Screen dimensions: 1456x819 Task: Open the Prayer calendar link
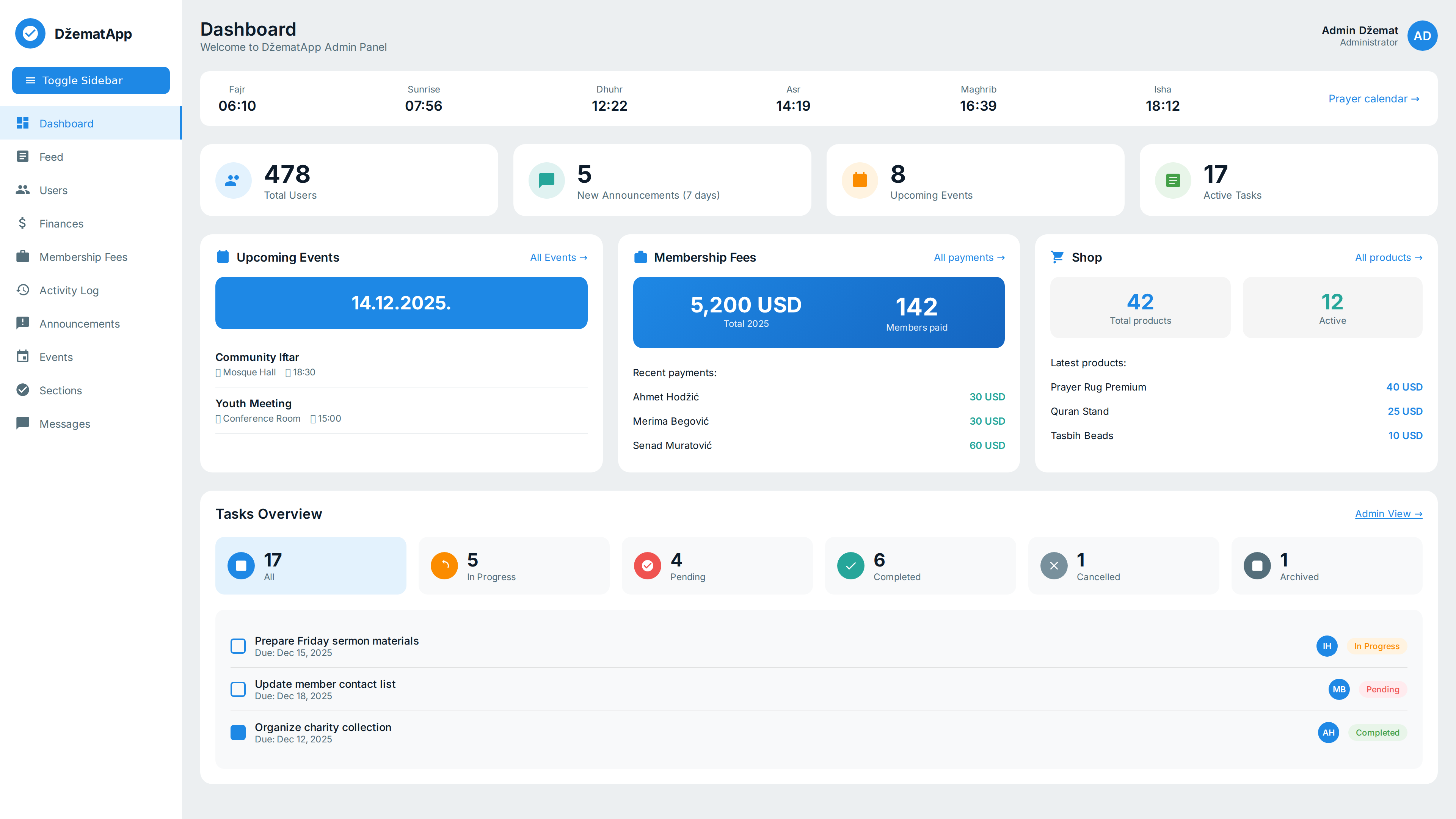tap(1373, 98)
